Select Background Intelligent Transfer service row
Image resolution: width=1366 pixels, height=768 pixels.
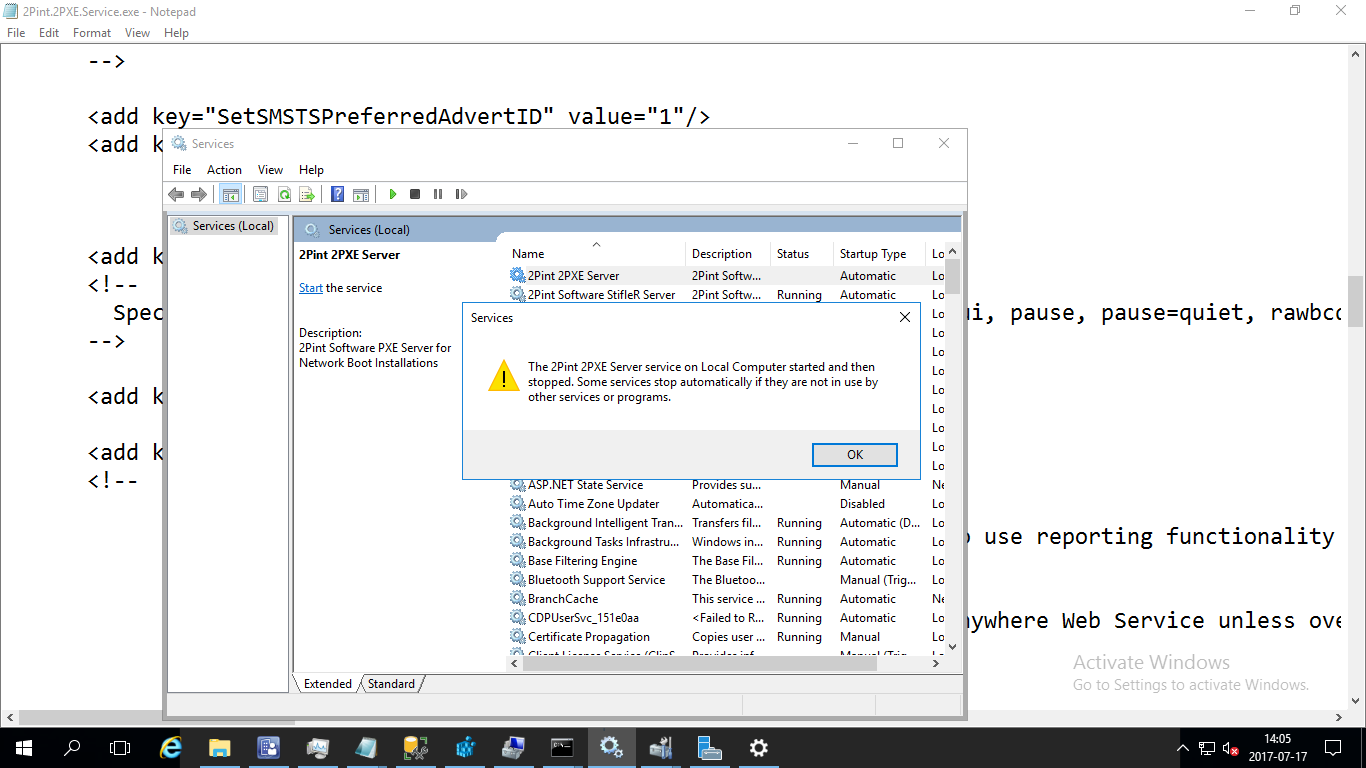point(726,523)
